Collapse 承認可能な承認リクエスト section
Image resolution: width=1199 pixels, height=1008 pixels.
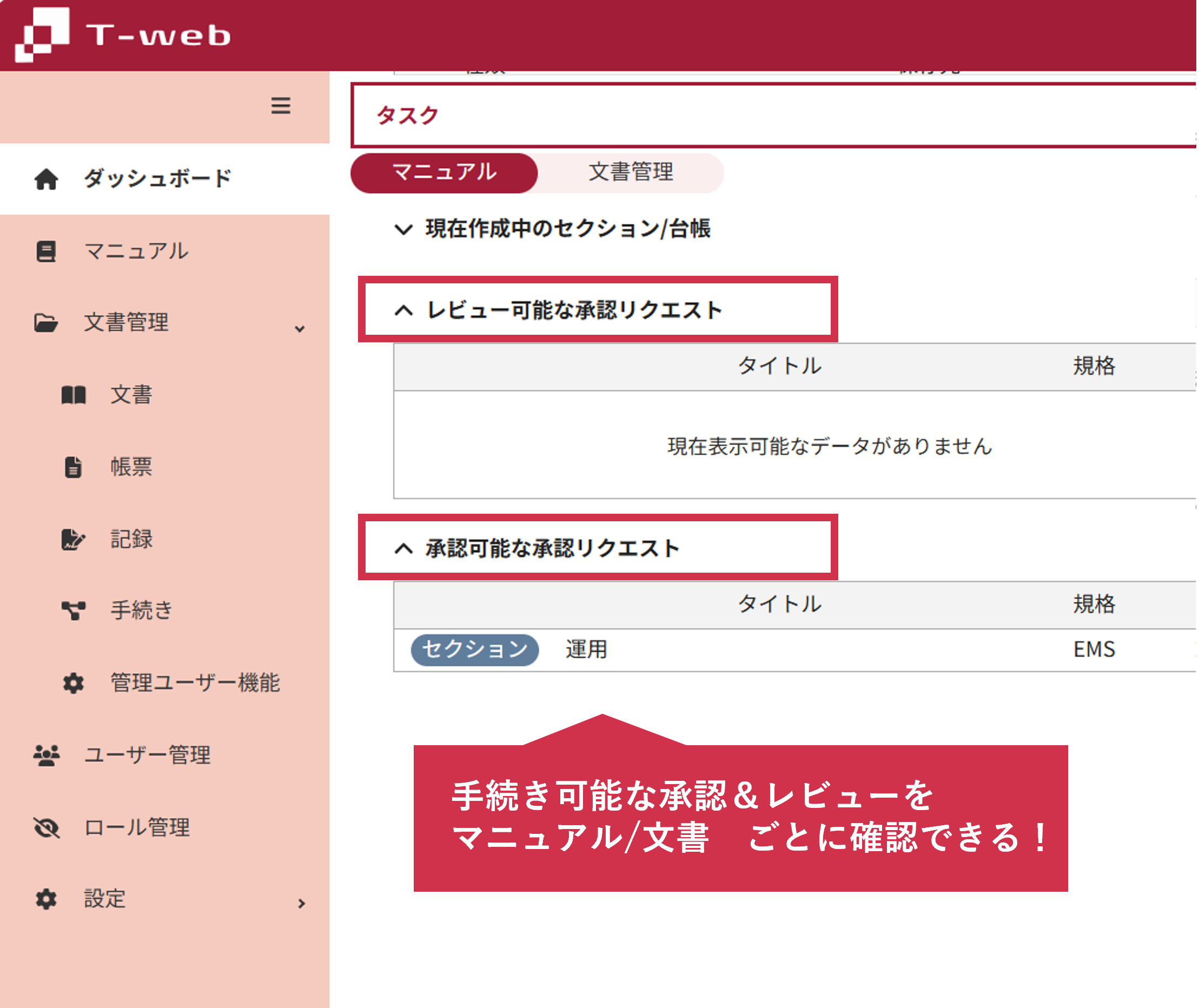tap(403, 548)
